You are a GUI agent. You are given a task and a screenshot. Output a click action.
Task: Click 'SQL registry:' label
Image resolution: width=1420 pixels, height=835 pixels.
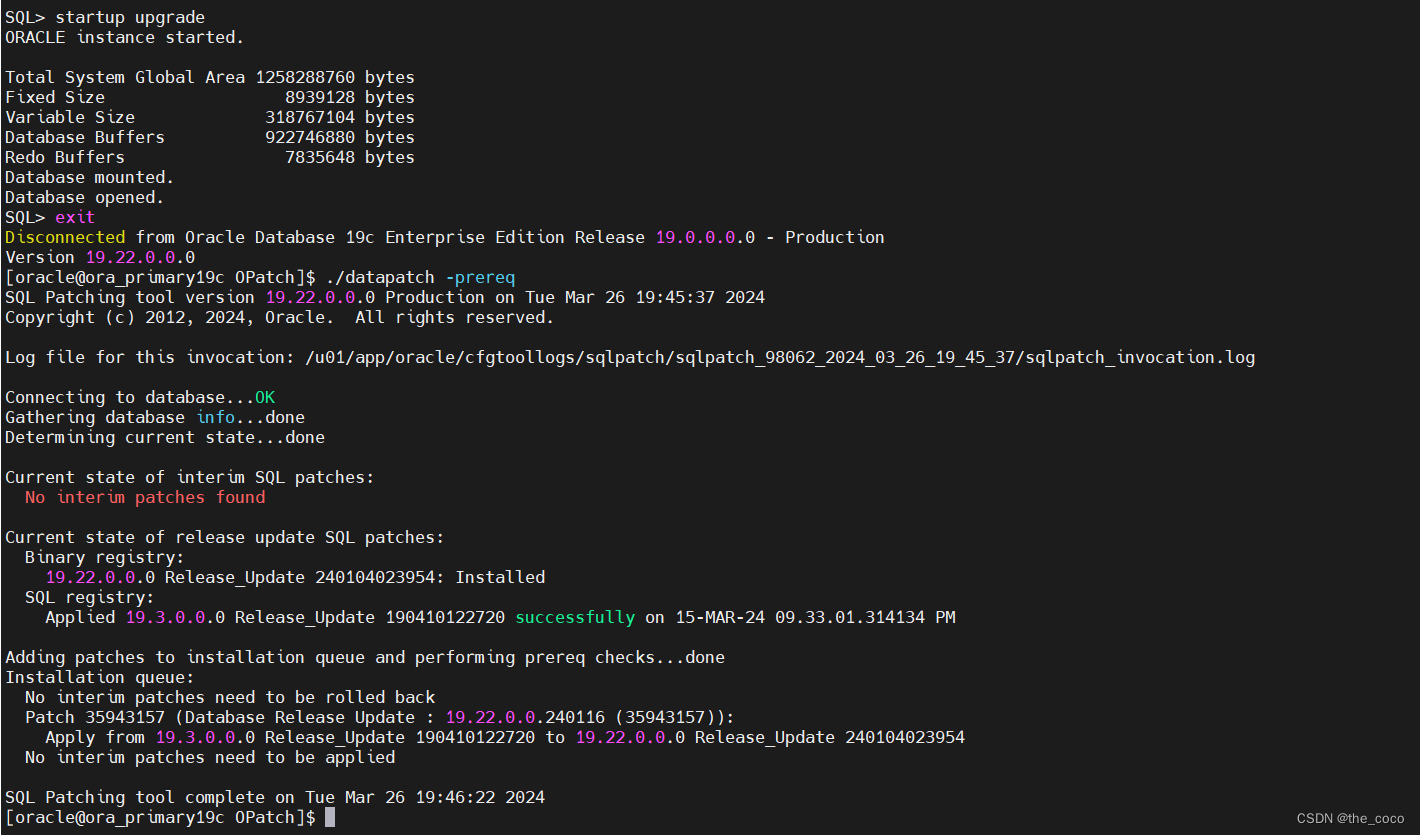[x=90, y=597]
